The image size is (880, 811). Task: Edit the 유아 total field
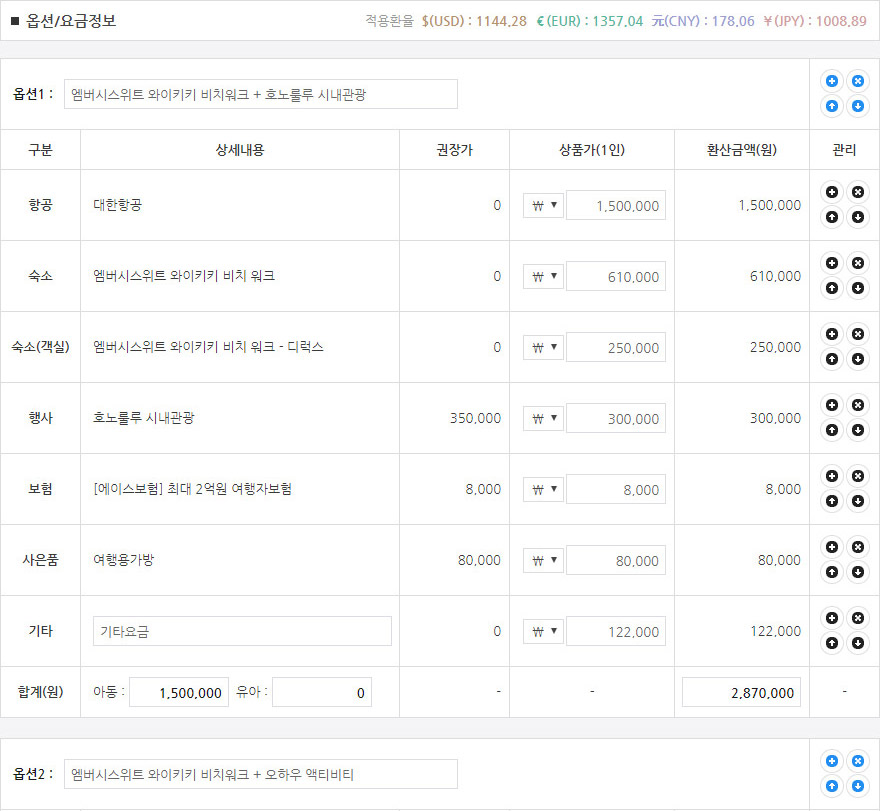(322, 692)
